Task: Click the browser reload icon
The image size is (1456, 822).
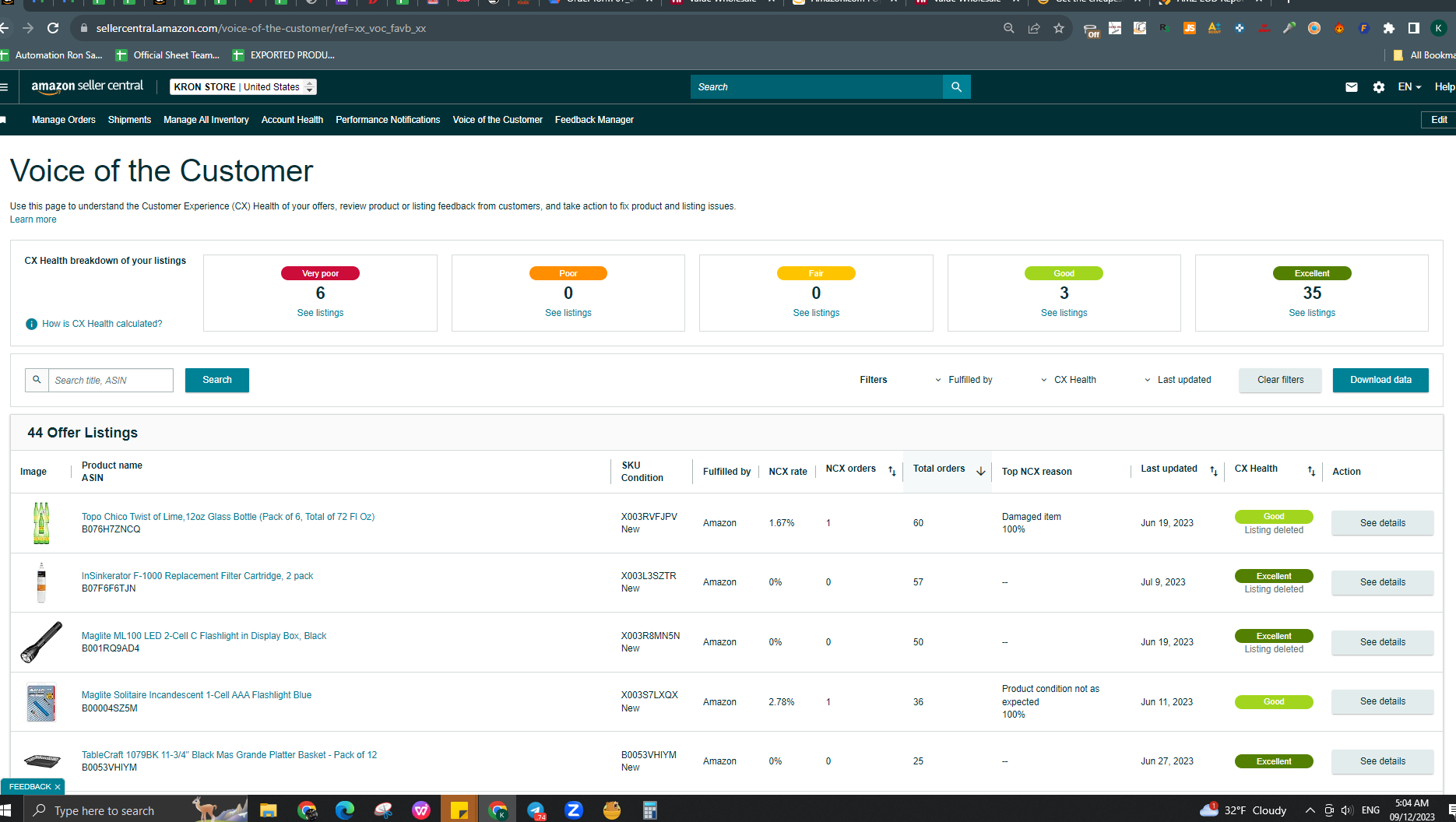Action: pyautogui.click(x=53, y=28)
